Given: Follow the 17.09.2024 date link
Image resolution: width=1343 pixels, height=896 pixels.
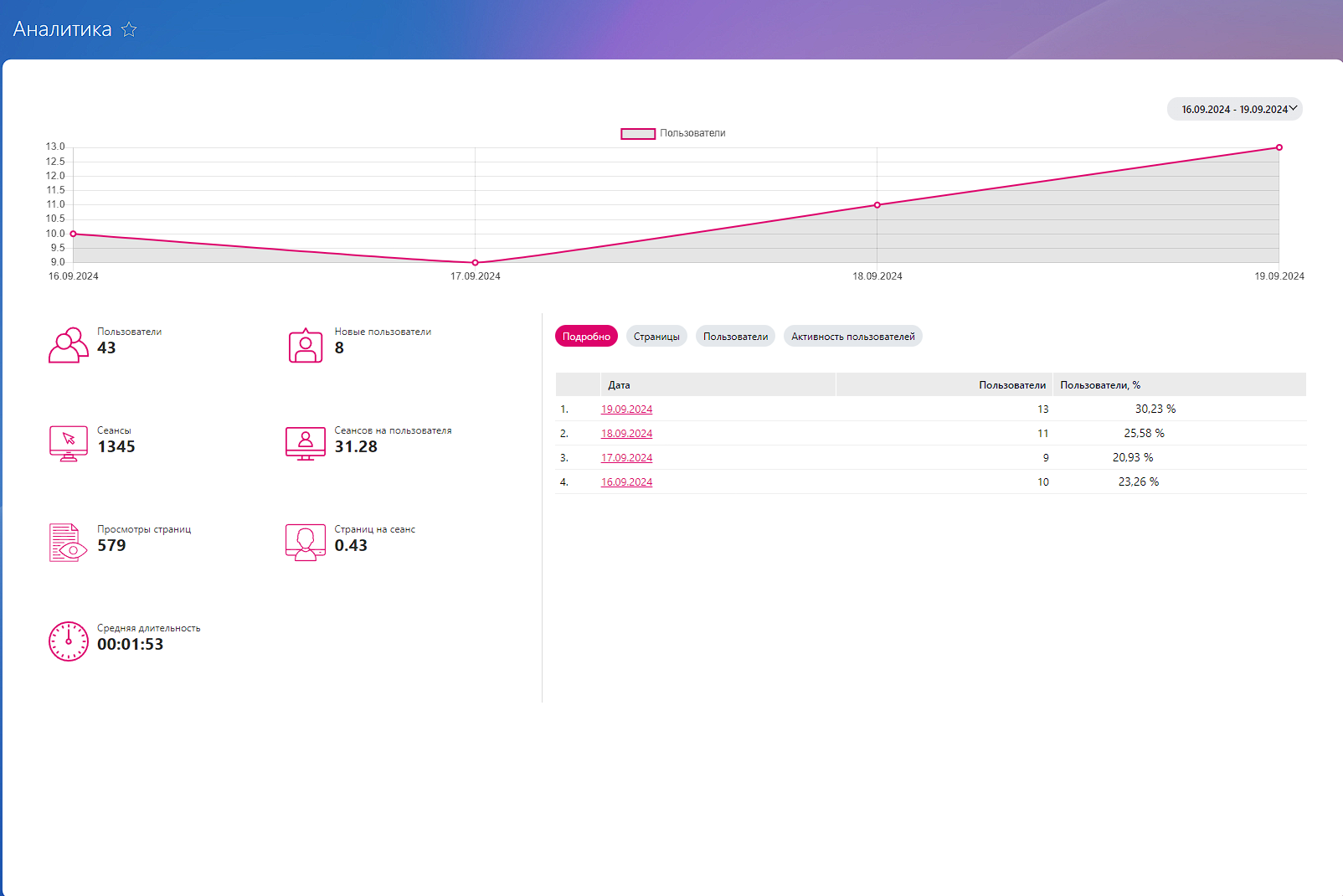Looking at the screenshot, I should pos(626,458).
